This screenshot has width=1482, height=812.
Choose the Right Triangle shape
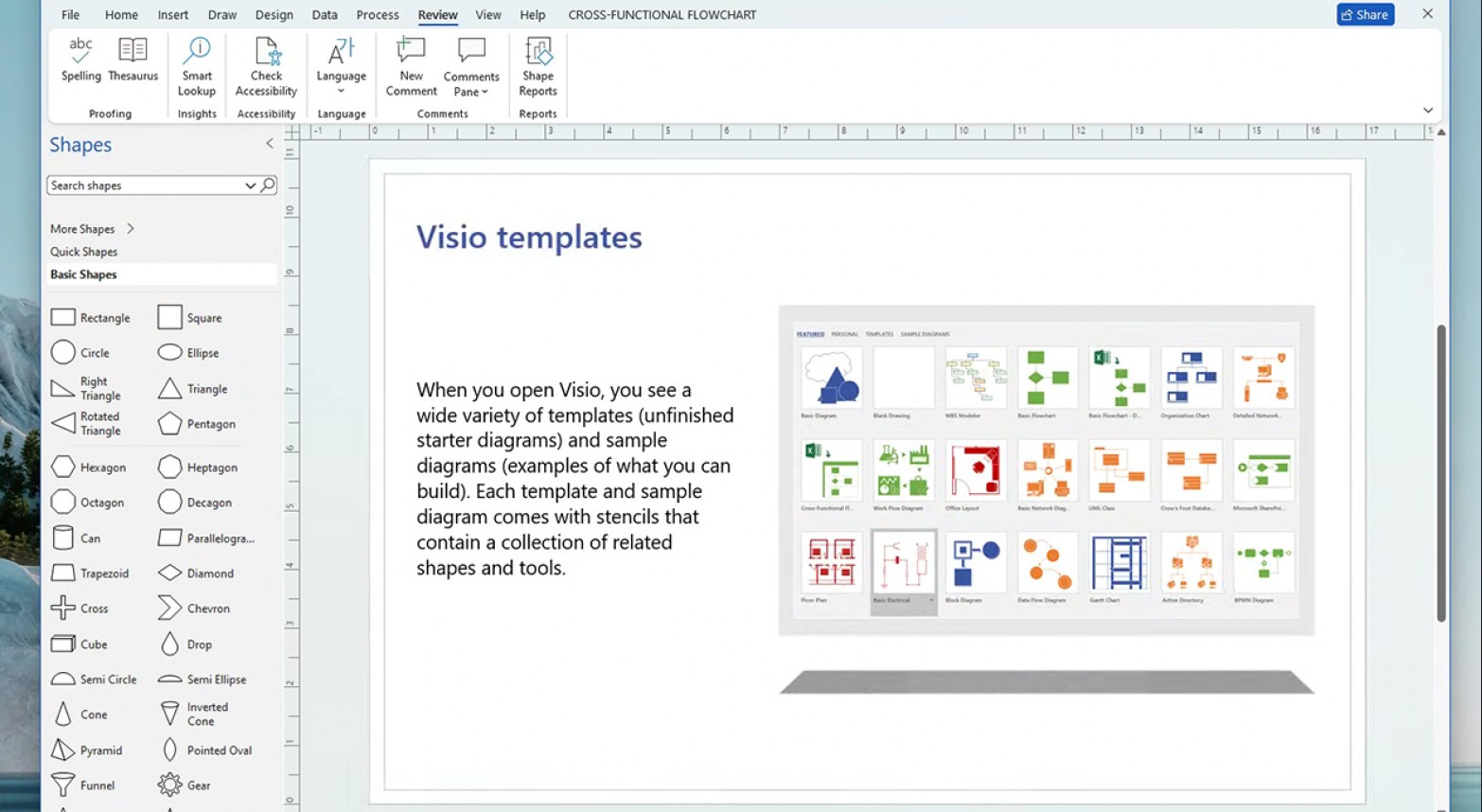pos(86,388)
